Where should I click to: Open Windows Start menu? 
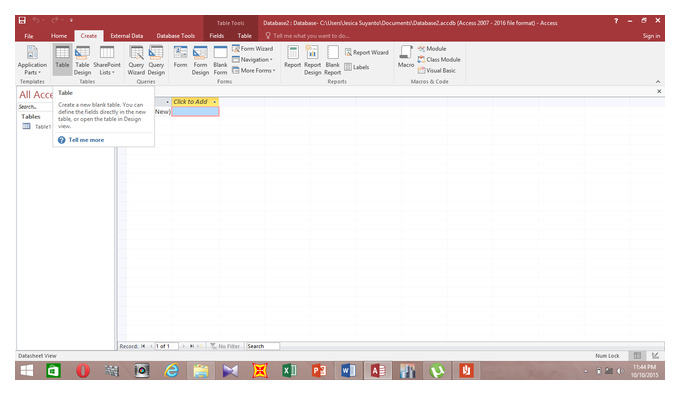click(26, 371)
